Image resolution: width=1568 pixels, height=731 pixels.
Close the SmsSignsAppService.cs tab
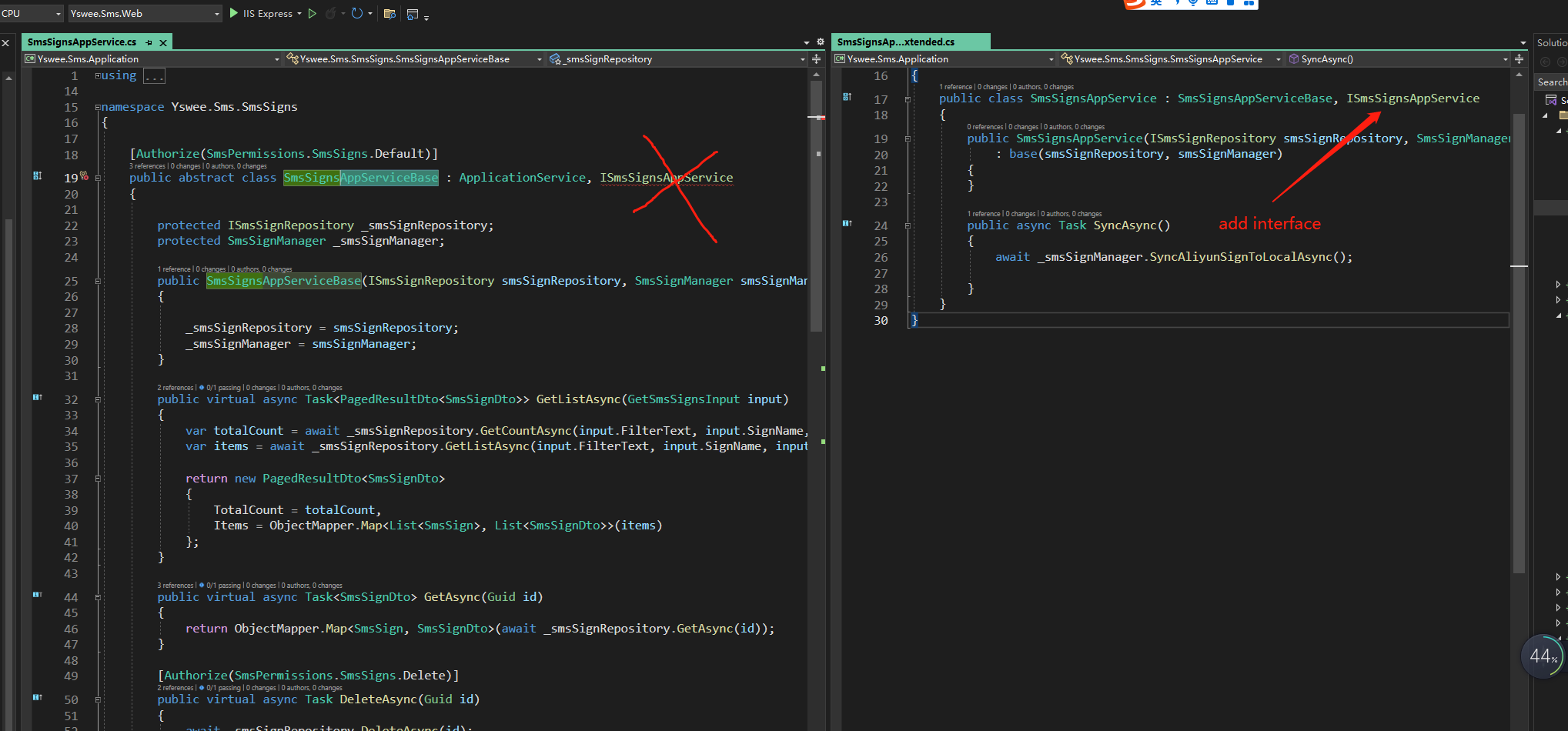click(x=163, y=43)
